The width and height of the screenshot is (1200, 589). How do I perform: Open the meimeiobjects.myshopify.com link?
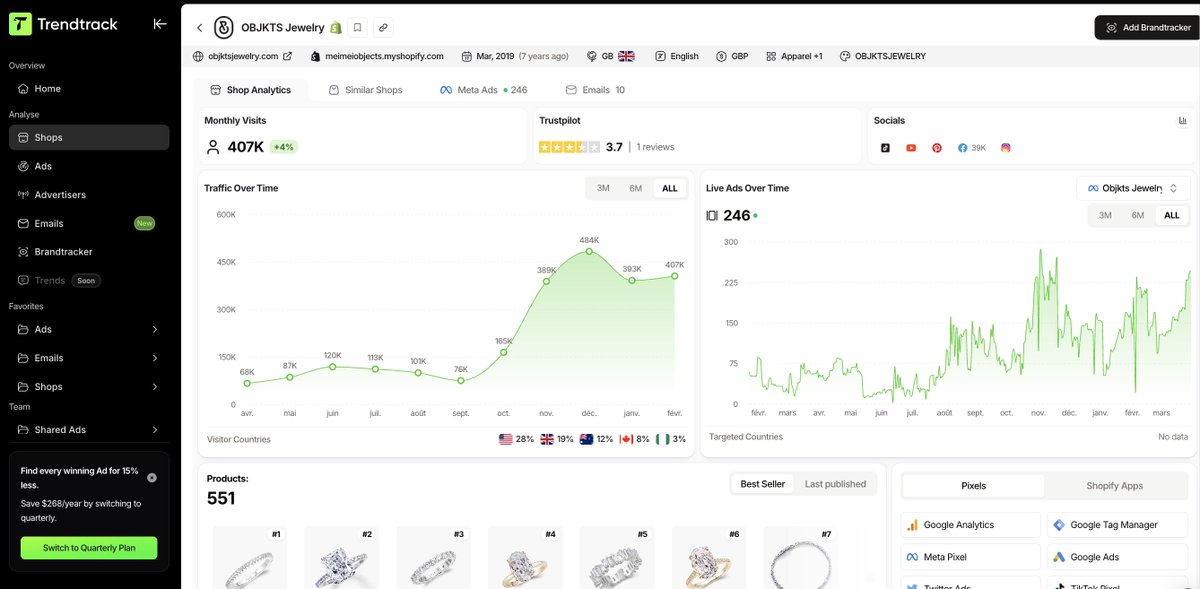point(384,56)
